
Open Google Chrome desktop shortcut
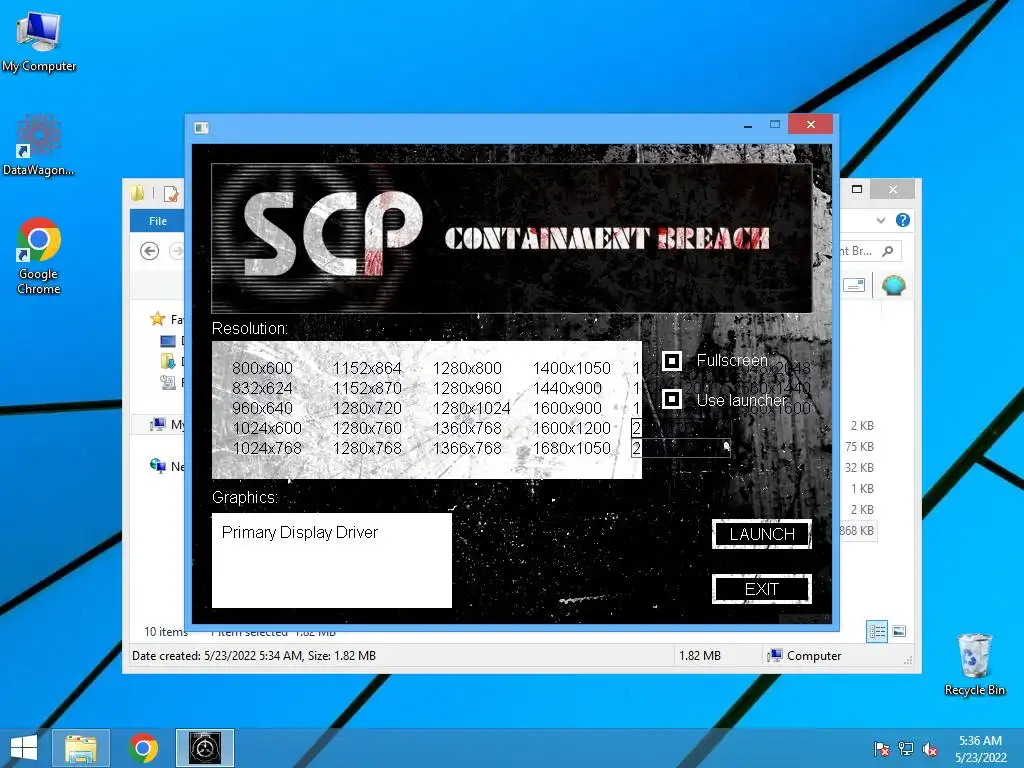(x=39, y=255)
